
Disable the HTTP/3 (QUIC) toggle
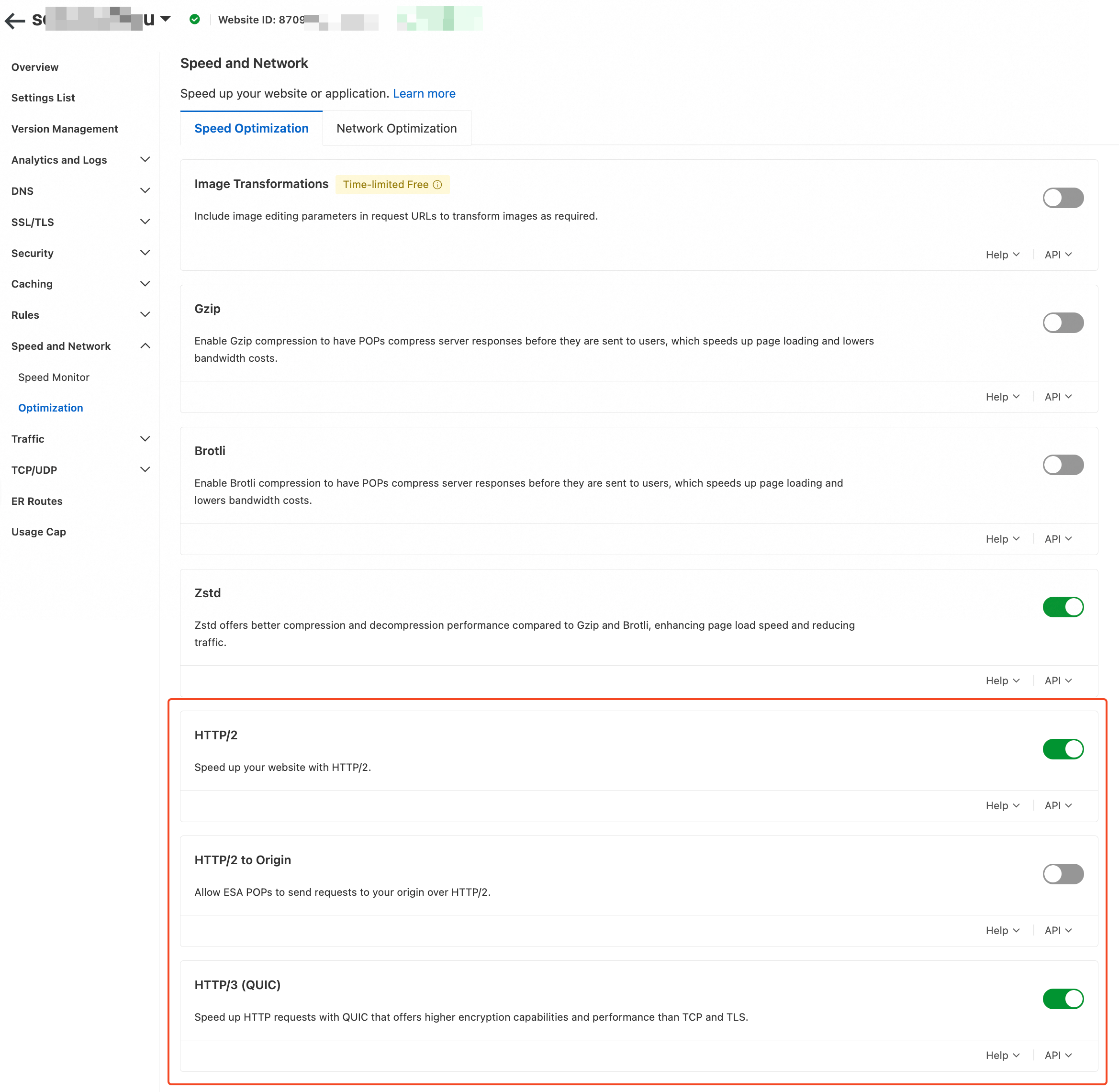point(1062,999)
